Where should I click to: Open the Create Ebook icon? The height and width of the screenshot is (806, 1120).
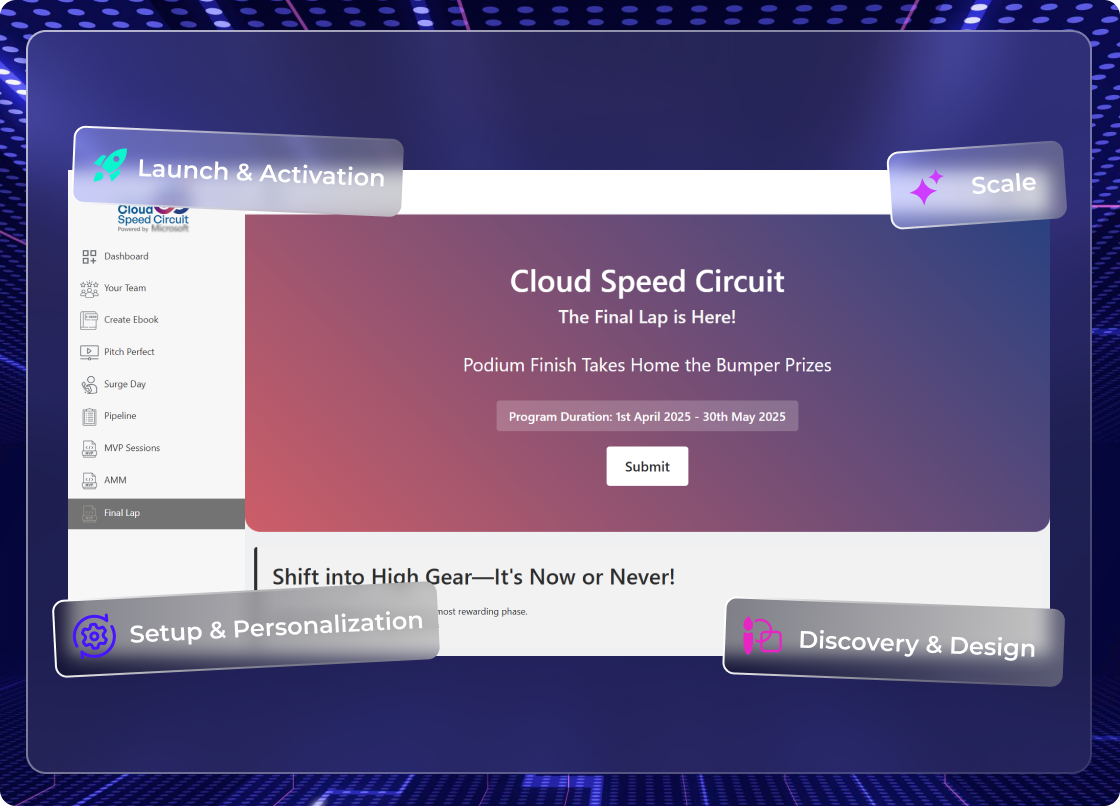pos(89,320)
